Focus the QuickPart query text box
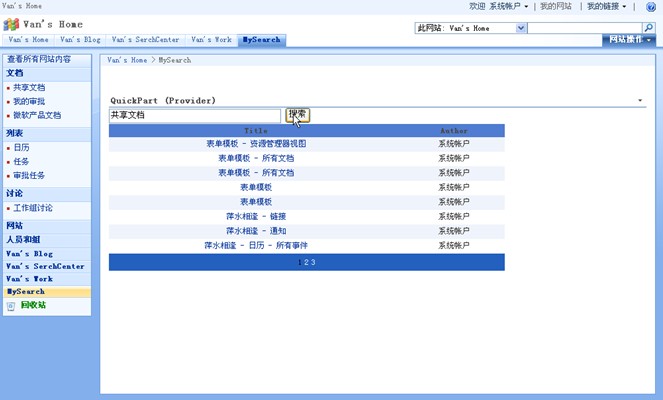The image size is (663, 400). [195, 115]
